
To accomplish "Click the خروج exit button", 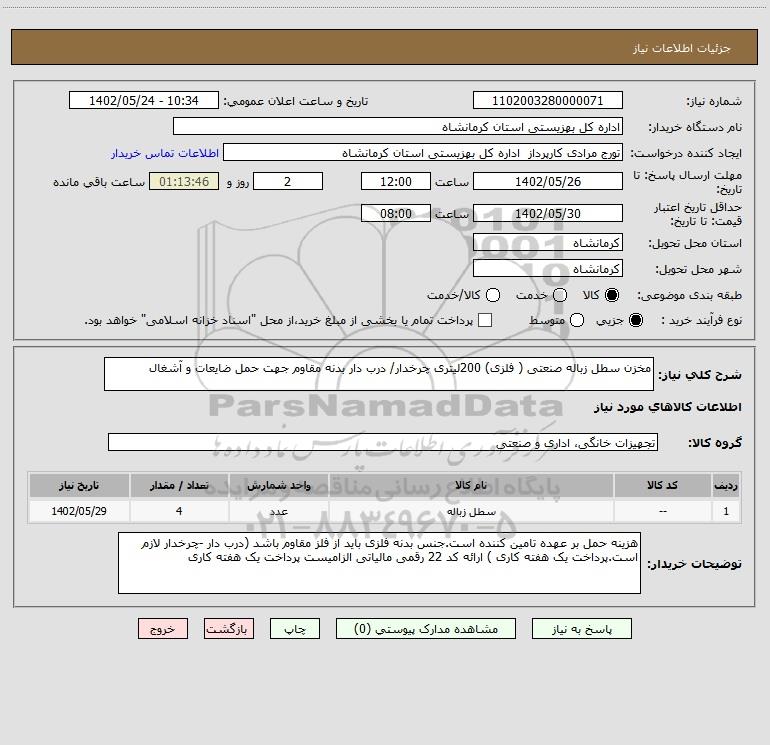I will [163, 629].
